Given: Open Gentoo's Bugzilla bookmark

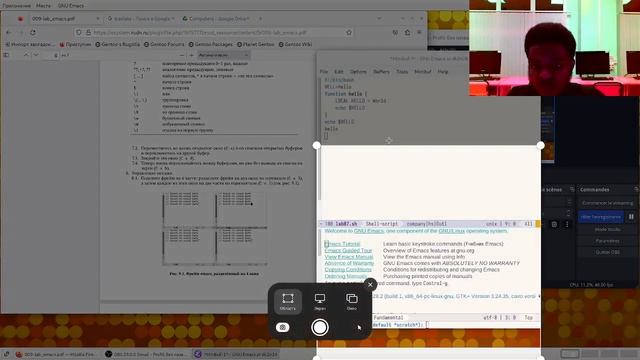Looking at the screenshot, I should click(x=118, y=44).
